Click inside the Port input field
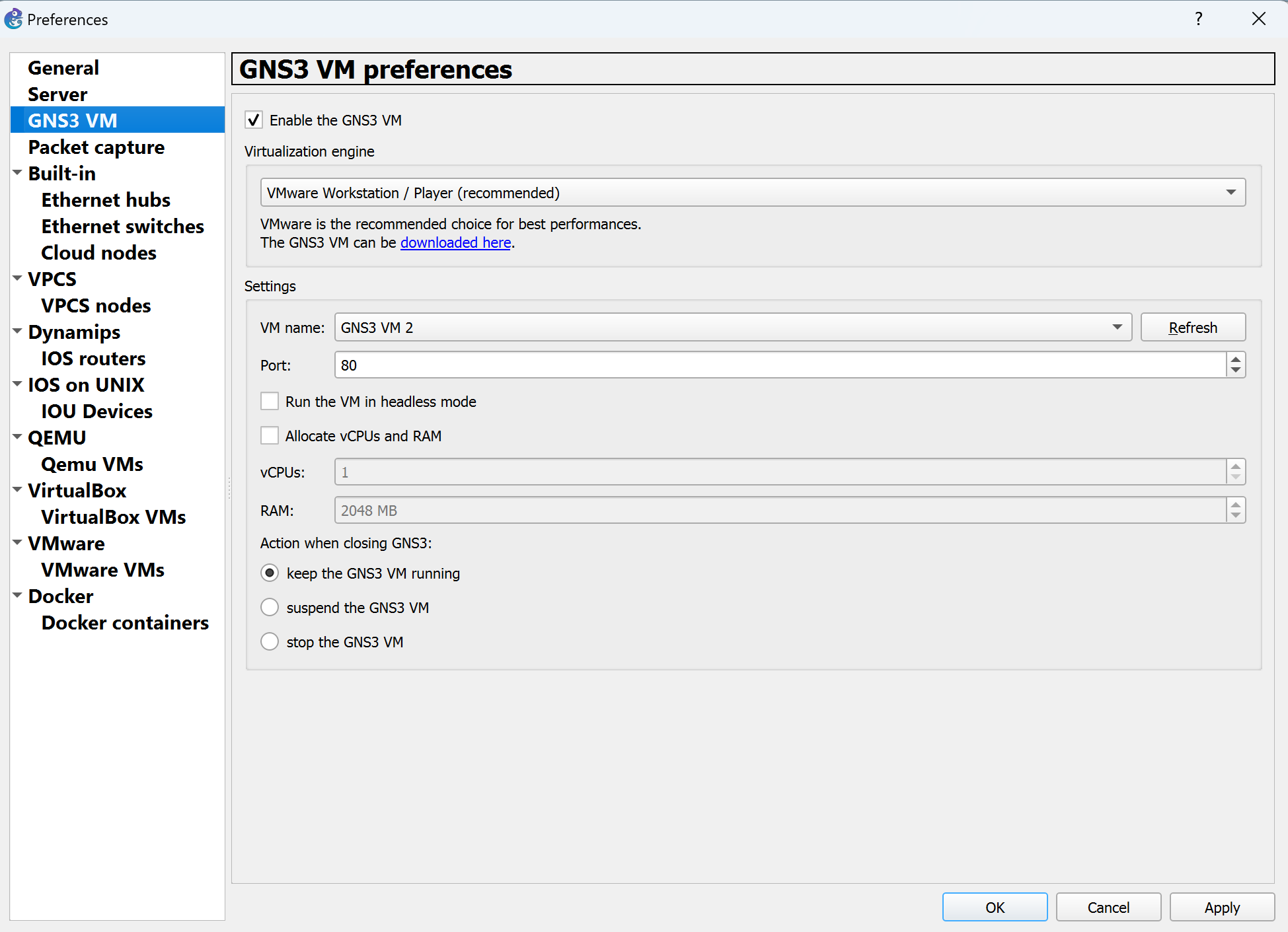The width and height of the screenshot is (1288, 932). (661, 365)
